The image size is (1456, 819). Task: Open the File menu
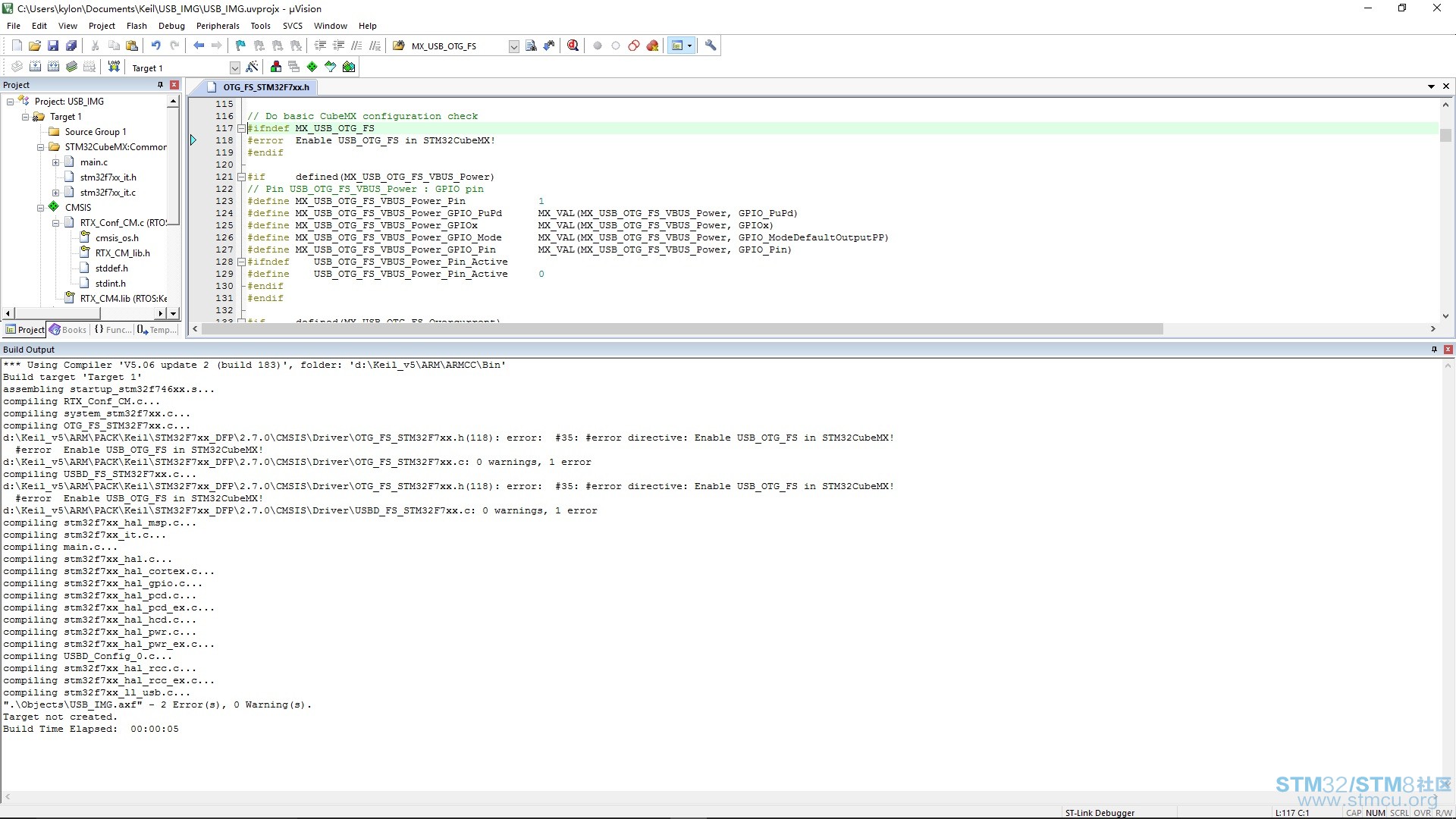click(x=14, y=26)
